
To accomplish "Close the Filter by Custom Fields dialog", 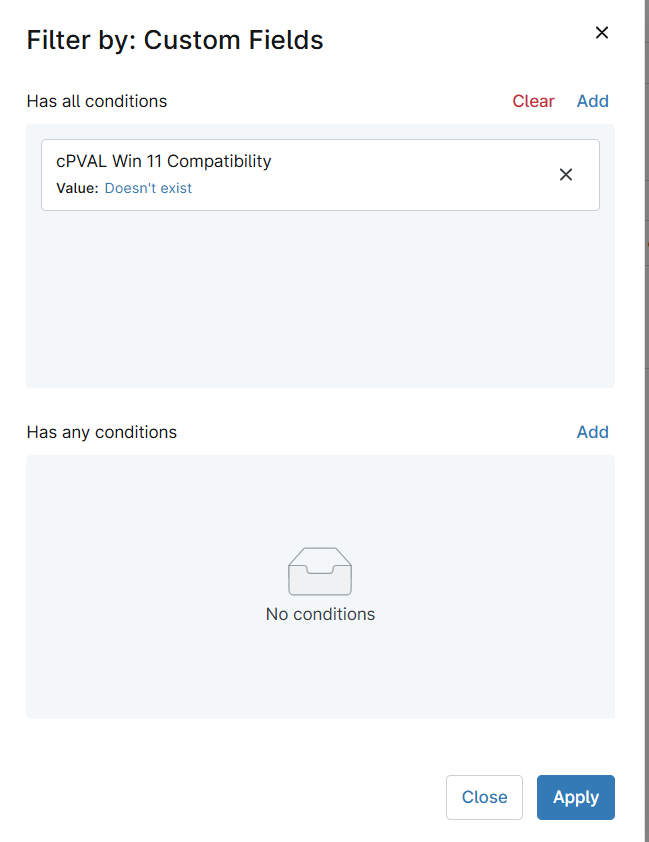I will click(602, 33).
